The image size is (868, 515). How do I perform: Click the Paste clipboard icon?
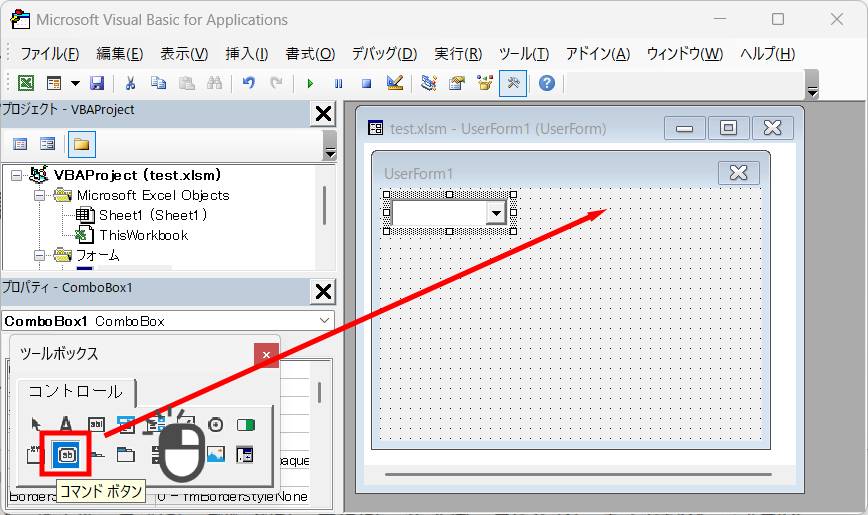pos(187,84)
